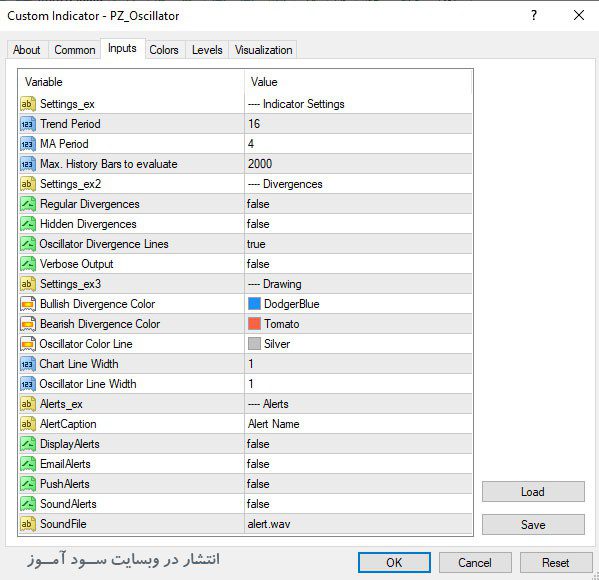Viewport: 599px width, 580px height.
Task: Click the Cancel button
Action: pos(475,562)
